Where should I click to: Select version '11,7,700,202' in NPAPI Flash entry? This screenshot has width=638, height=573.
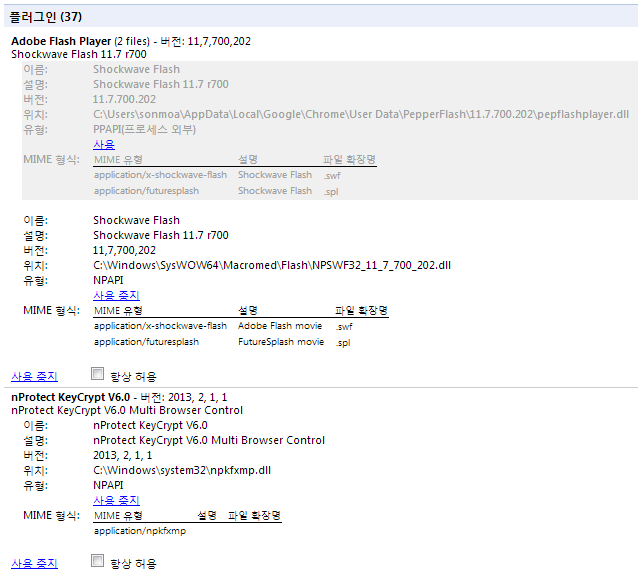(124, 250)
